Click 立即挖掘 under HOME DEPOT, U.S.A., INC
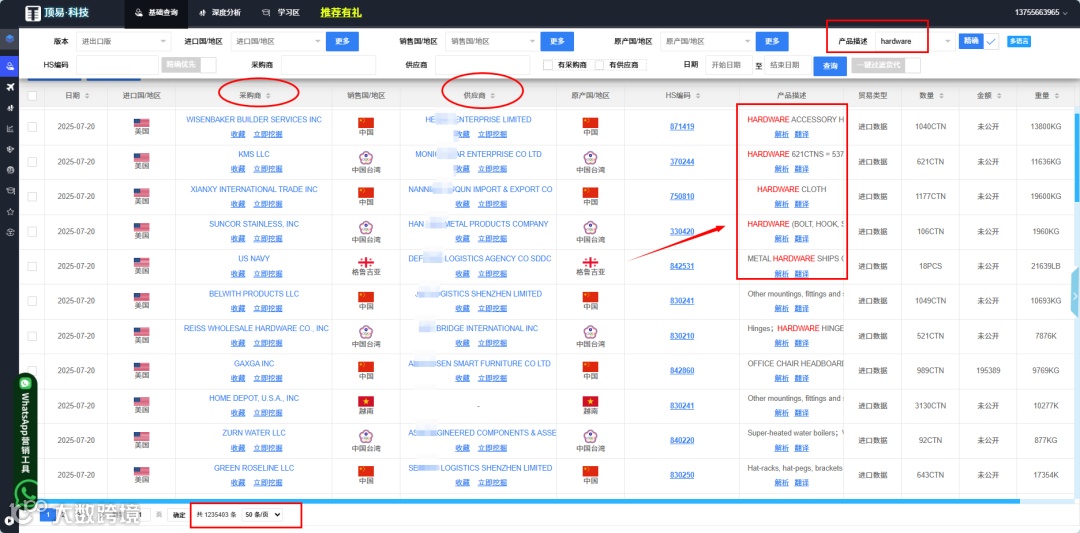This screenshot has width=1080, height=533. point(268,412)
